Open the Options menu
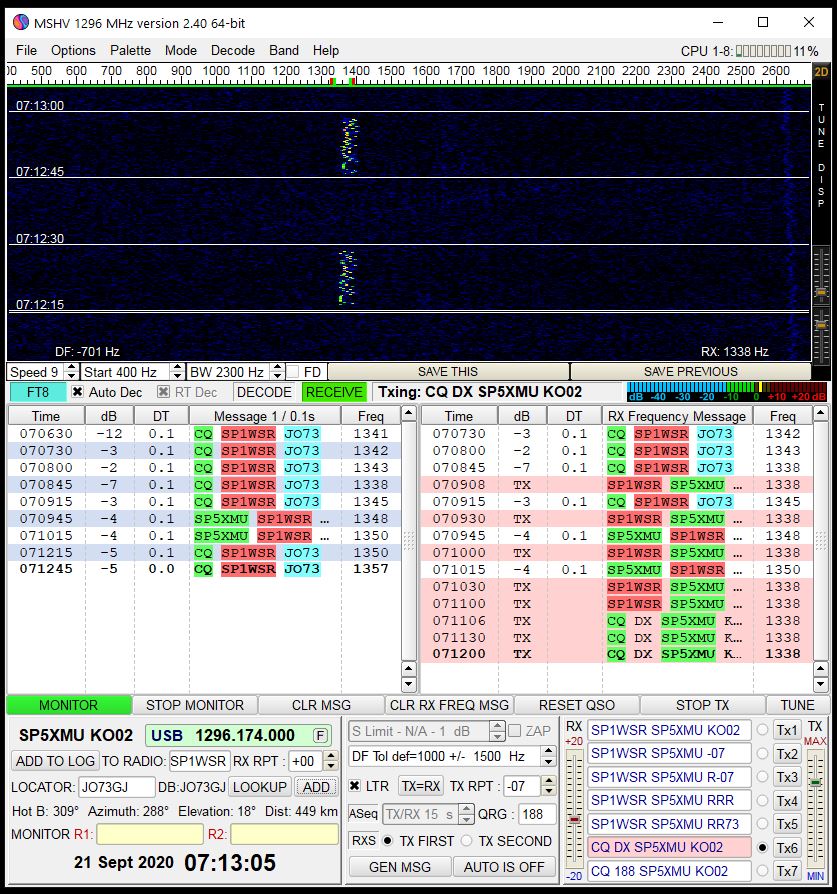The width and height of the screenshot is (837, 894). (x=73, y=50)
